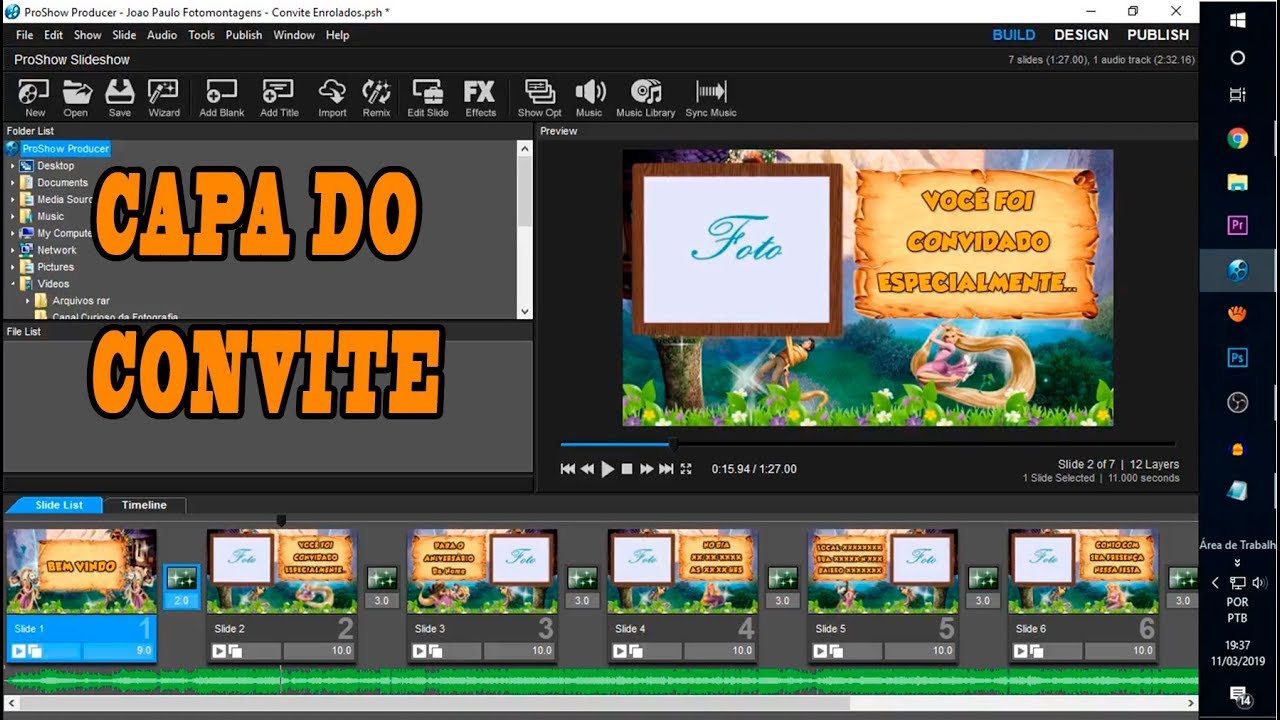Select the transition icon after Slide 4

click(x=782, y=578)
